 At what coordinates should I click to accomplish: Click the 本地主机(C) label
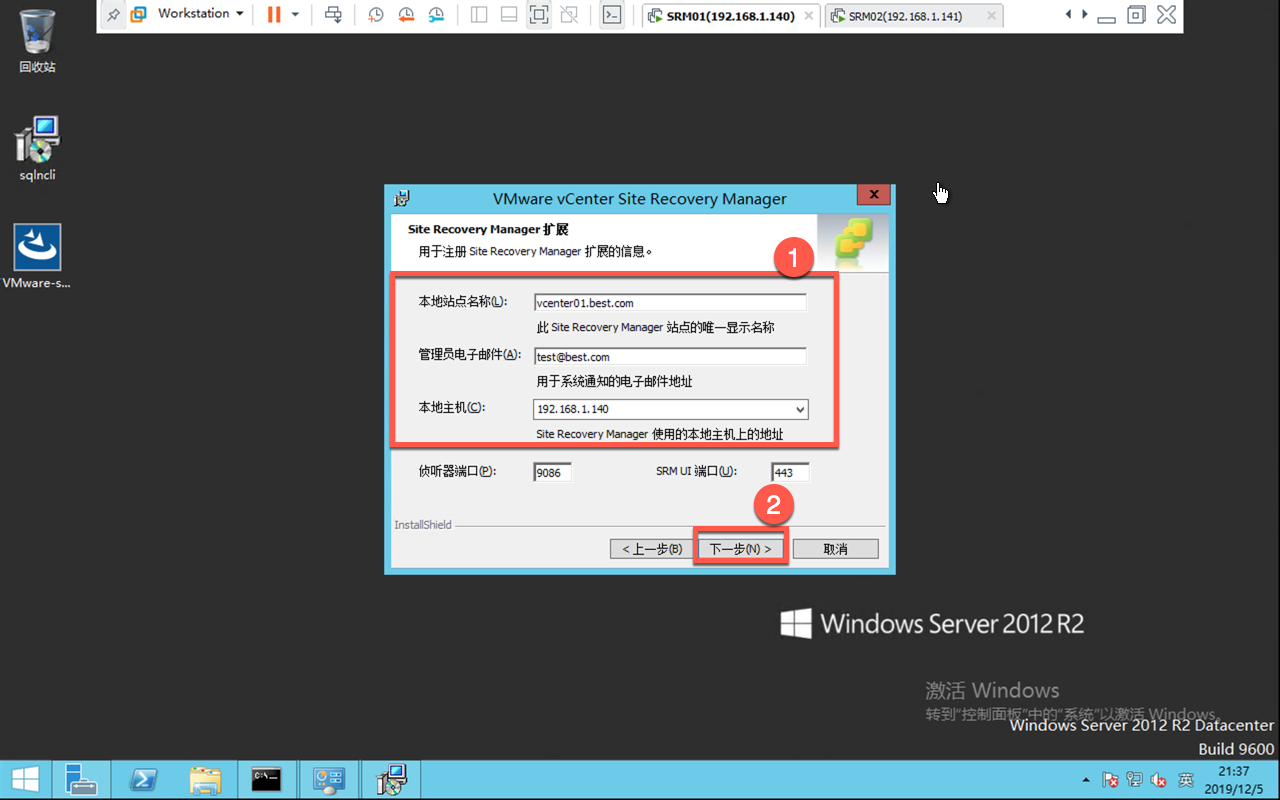pos(451,408)
